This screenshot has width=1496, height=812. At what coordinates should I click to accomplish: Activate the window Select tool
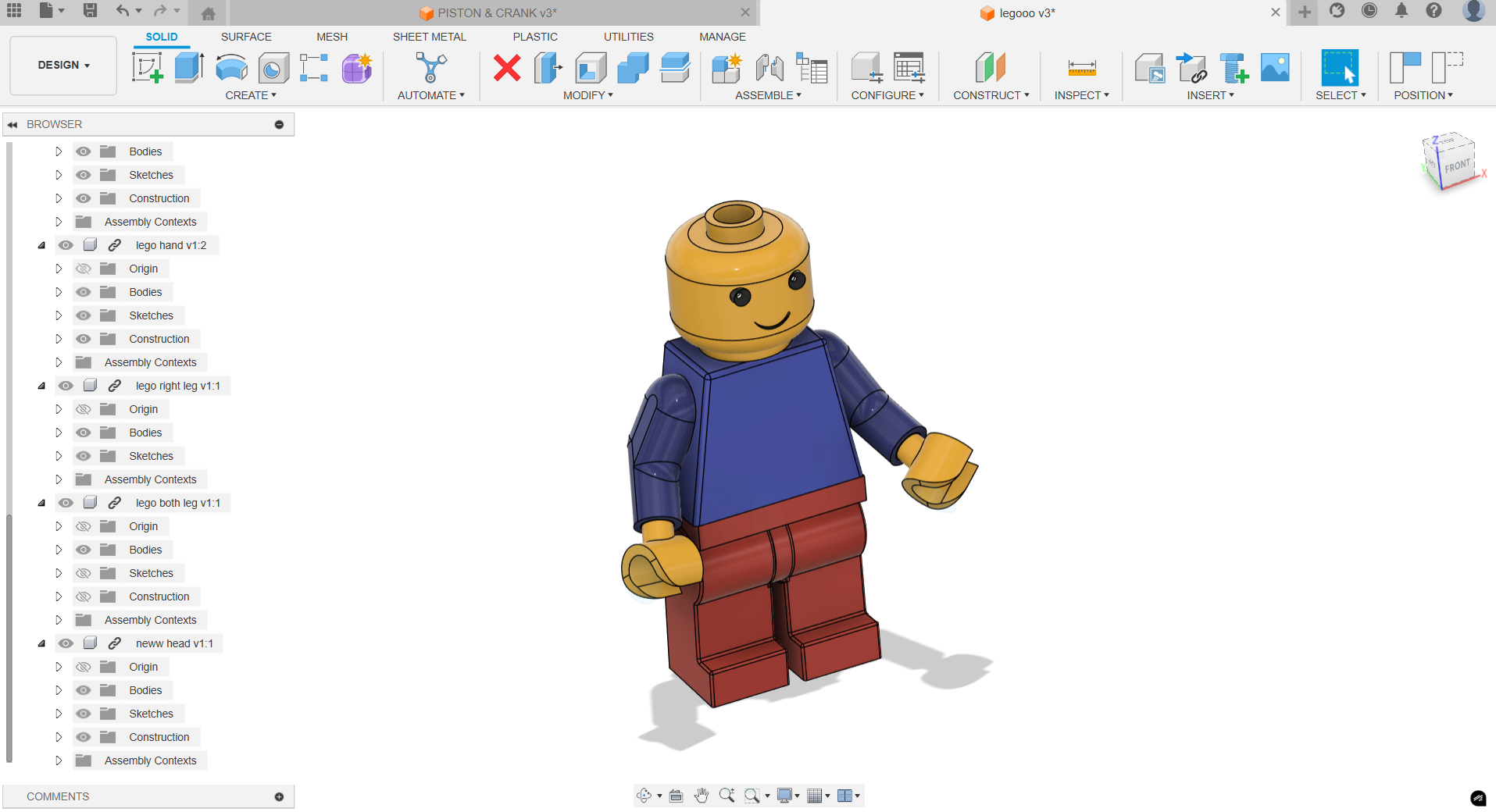(x=1340, y=68)
